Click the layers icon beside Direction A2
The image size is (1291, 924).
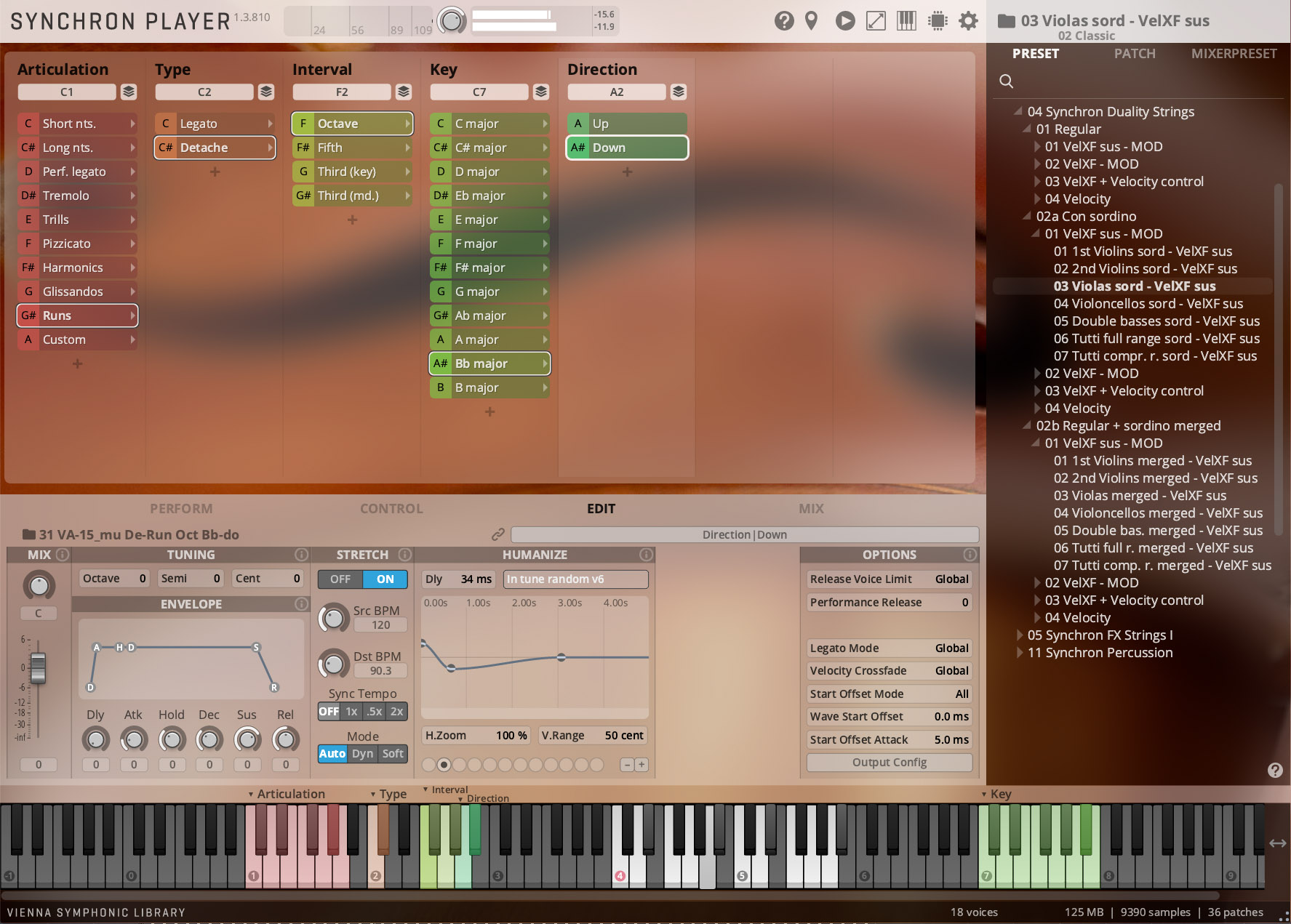tap(679, 92)
